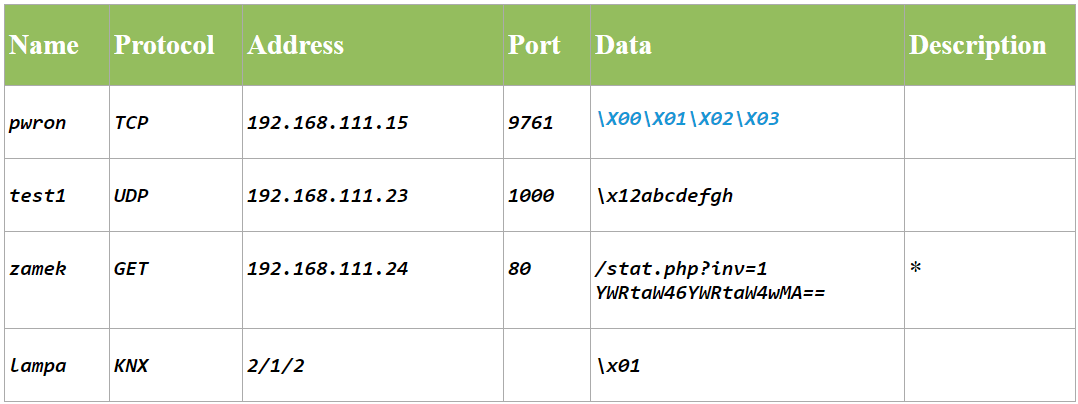
Task: Click the Description column header
Action: click(977, 46)
